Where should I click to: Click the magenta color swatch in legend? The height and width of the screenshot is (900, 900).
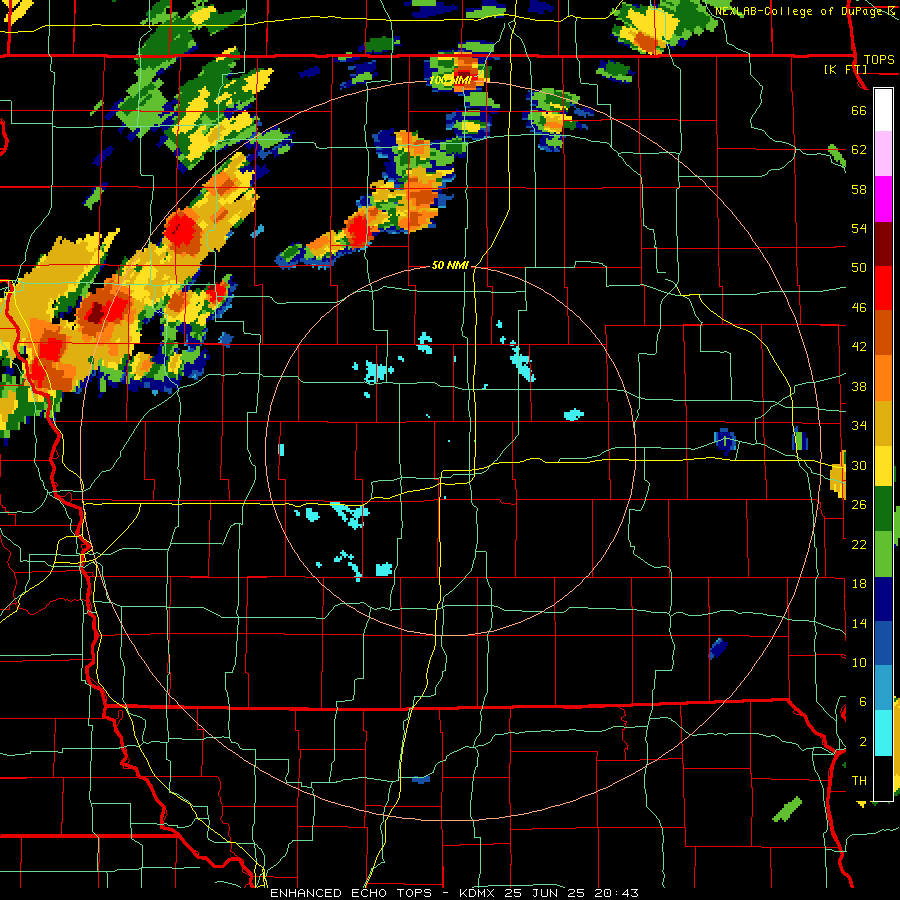point(883,199)
